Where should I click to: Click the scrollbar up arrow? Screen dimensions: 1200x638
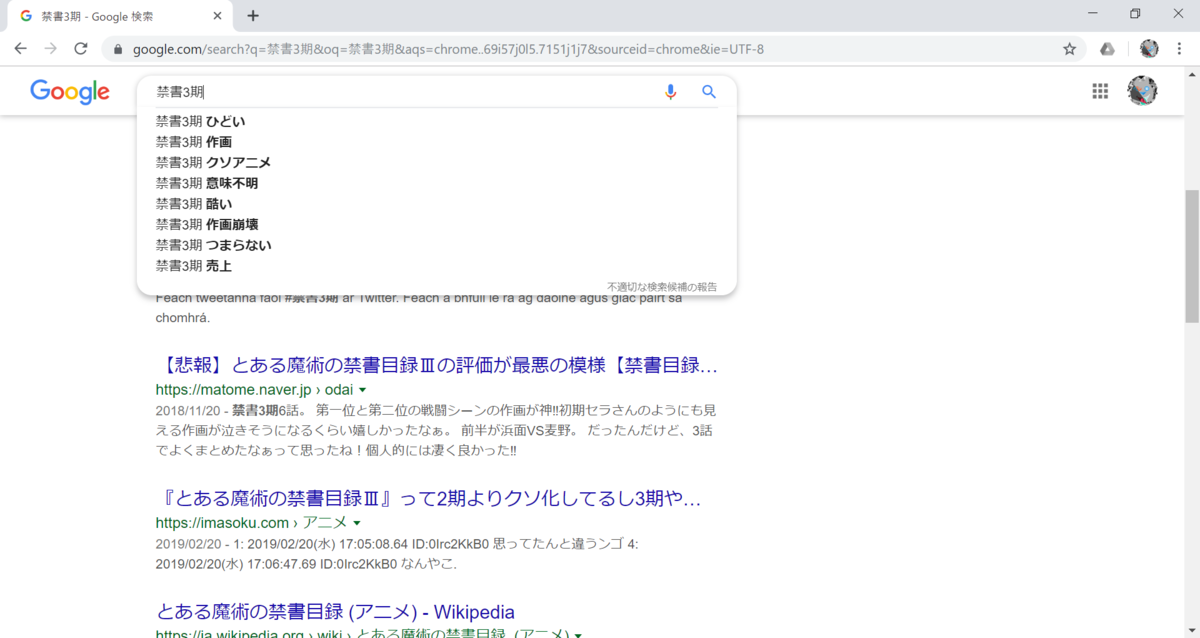(1191, 77)
